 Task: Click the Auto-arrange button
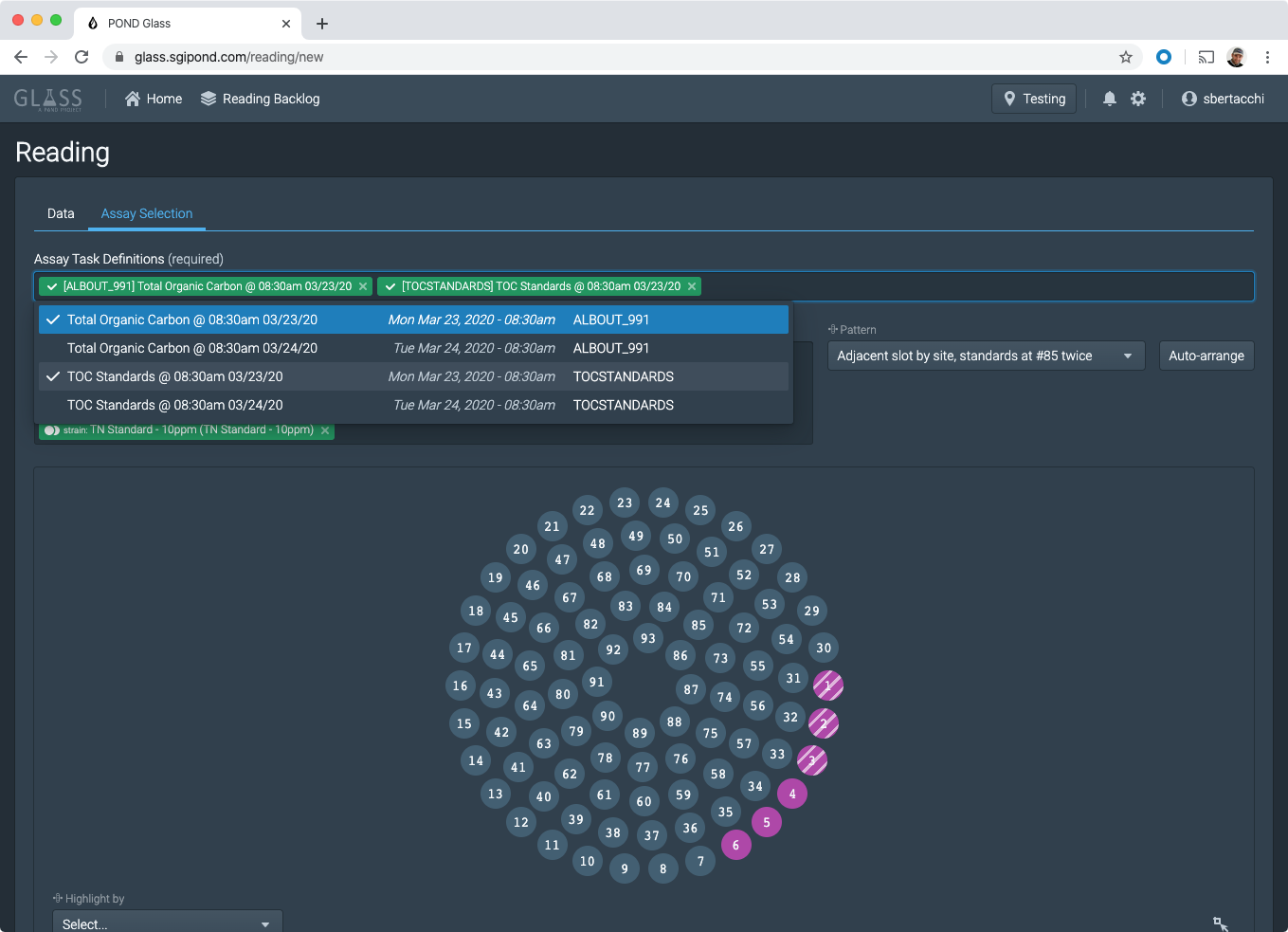click(x=1206, y=355)
